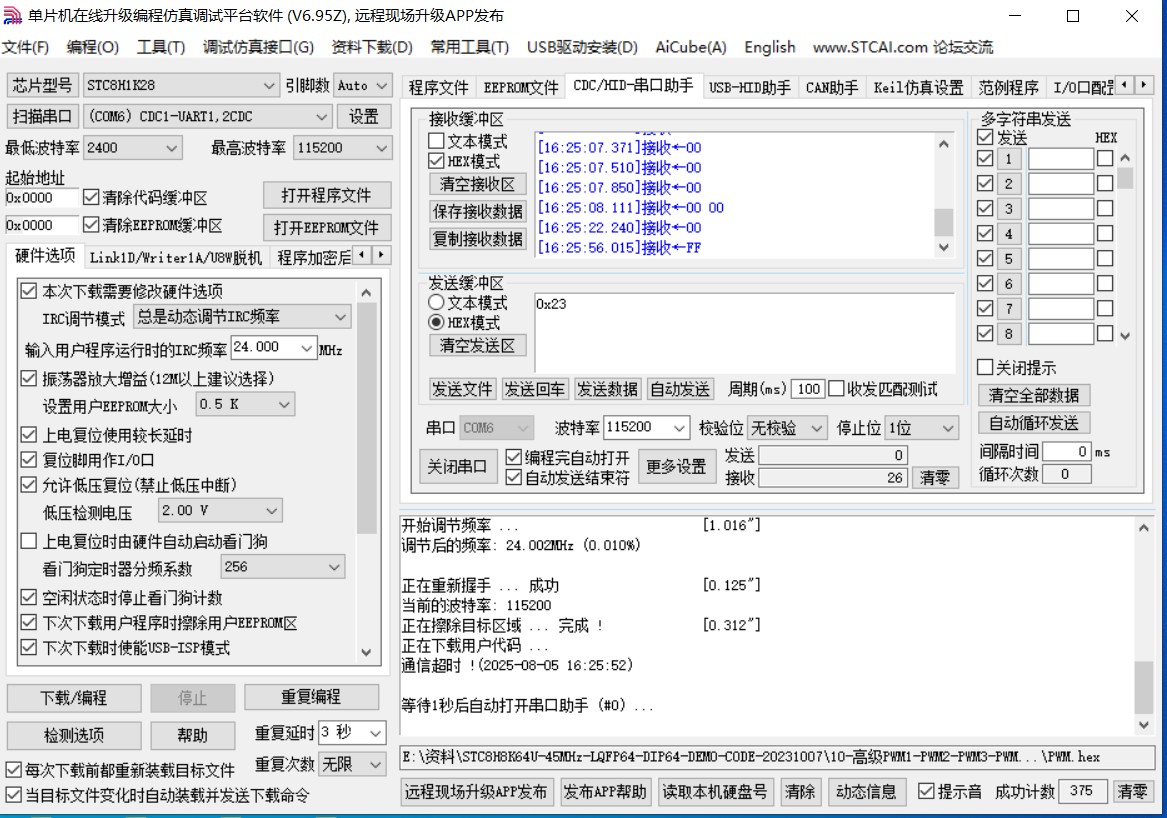This screenshot has height=818, width=1167.
Task: Open 校验位 无校验 dropdown
Action: pos(787,428)
